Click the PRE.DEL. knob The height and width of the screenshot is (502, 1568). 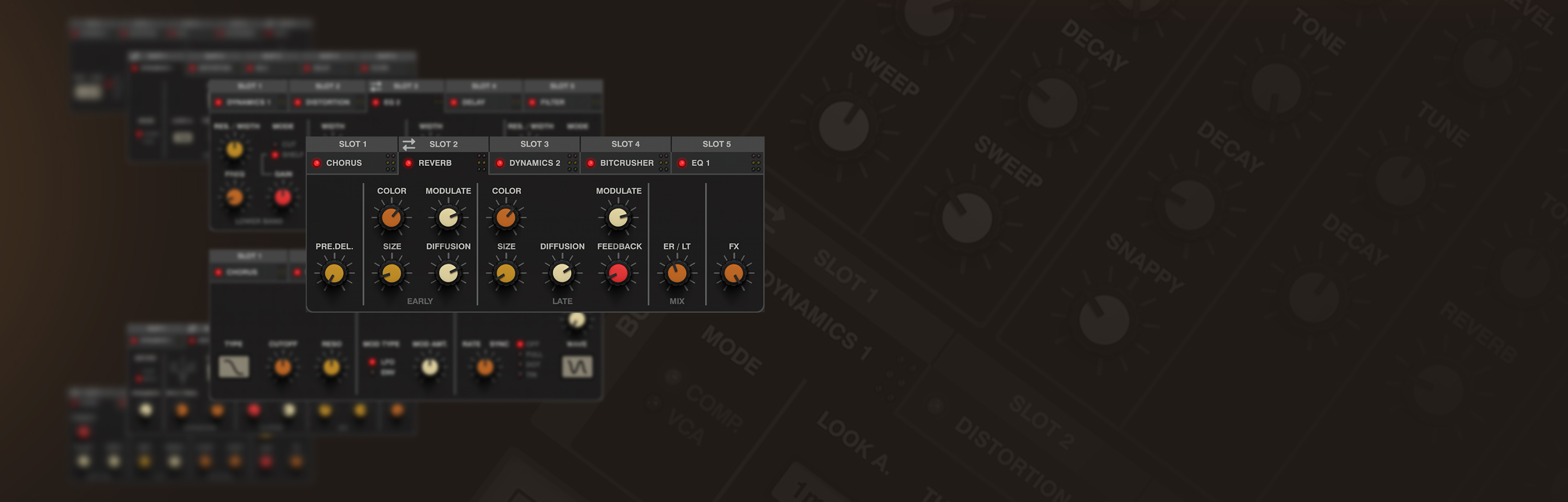334,273
